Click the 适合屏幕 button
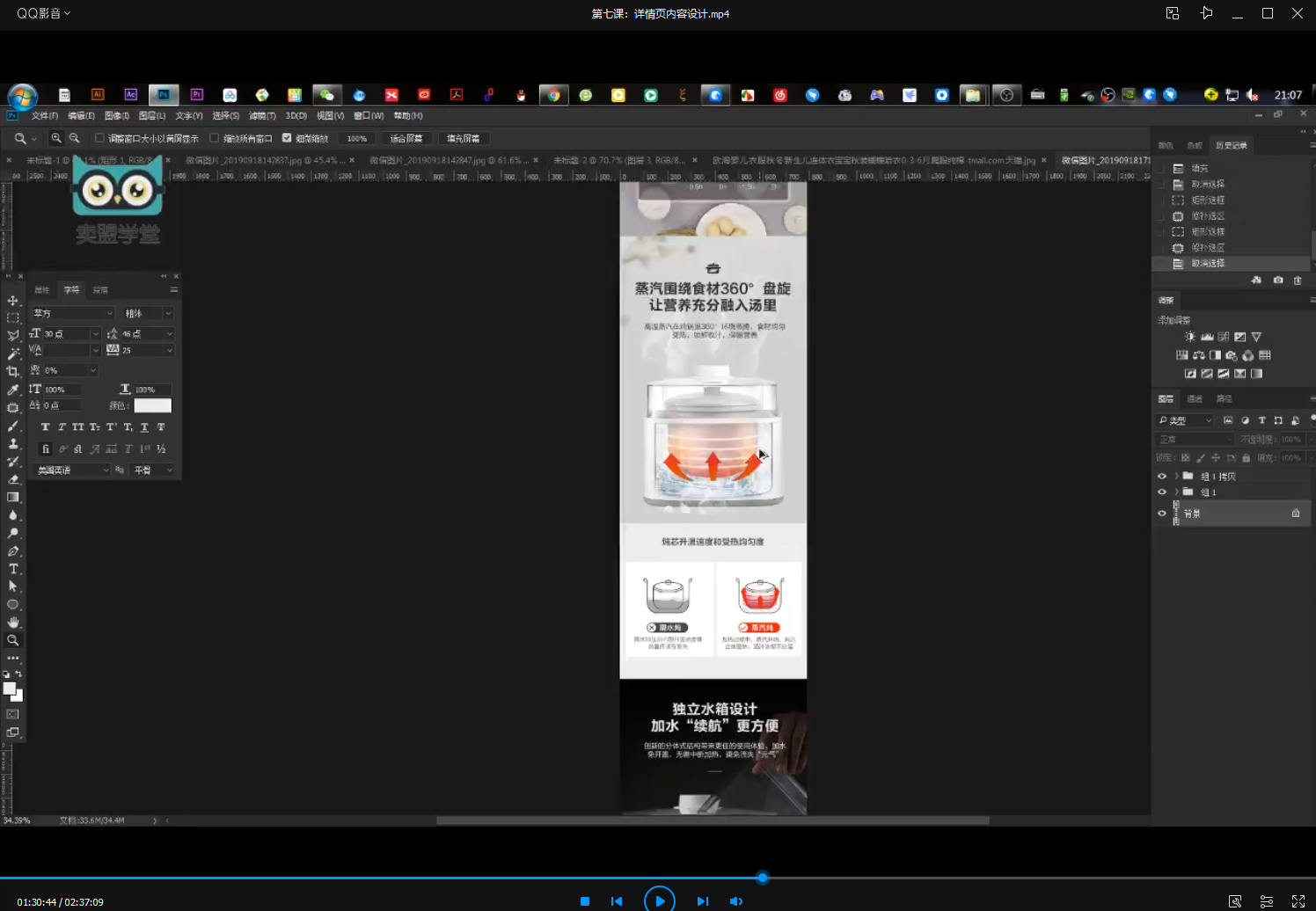1316x911 pixels. pyautogui.click(x=406, y=138)
